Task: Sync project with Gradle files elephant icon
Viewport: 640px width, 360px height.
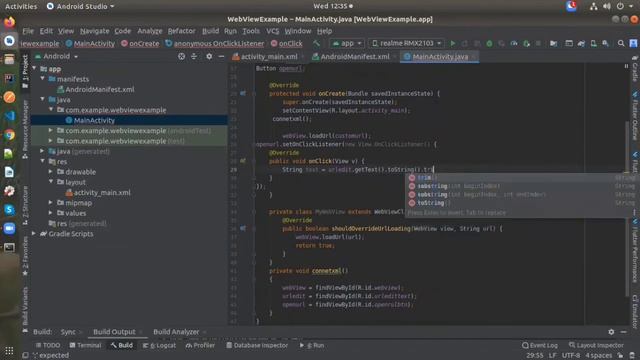Action: pyautogui.click(x=581, y=43)
